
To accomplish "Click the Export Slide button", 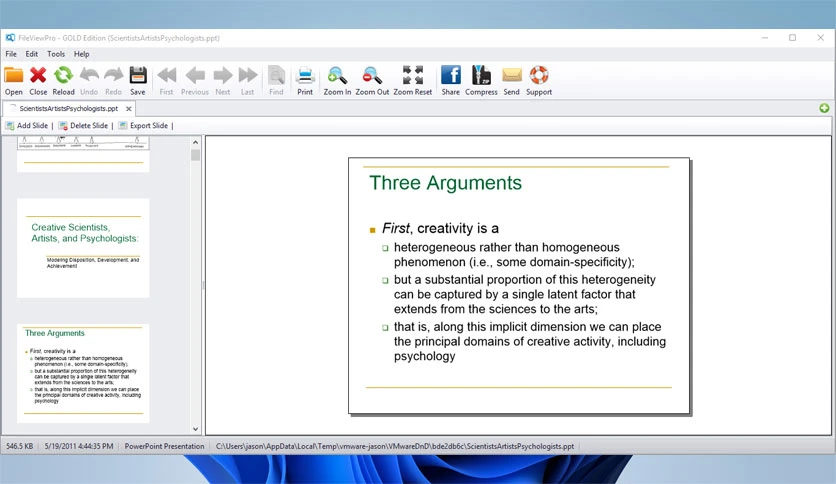I will 143,126.
